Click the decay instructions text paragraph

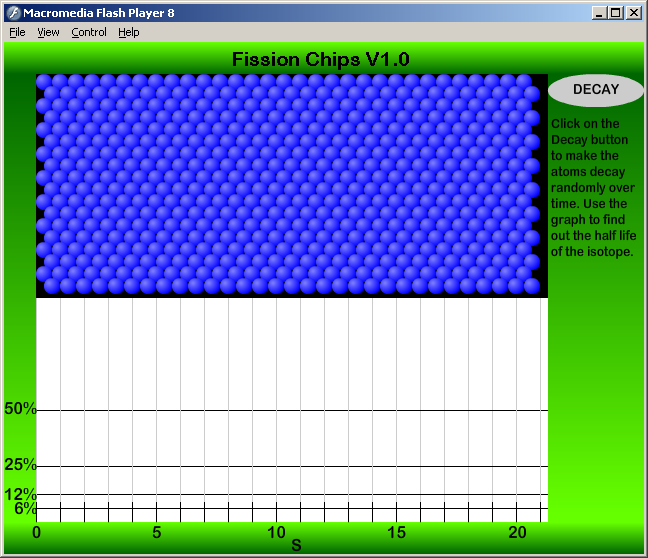coord(592,187)
